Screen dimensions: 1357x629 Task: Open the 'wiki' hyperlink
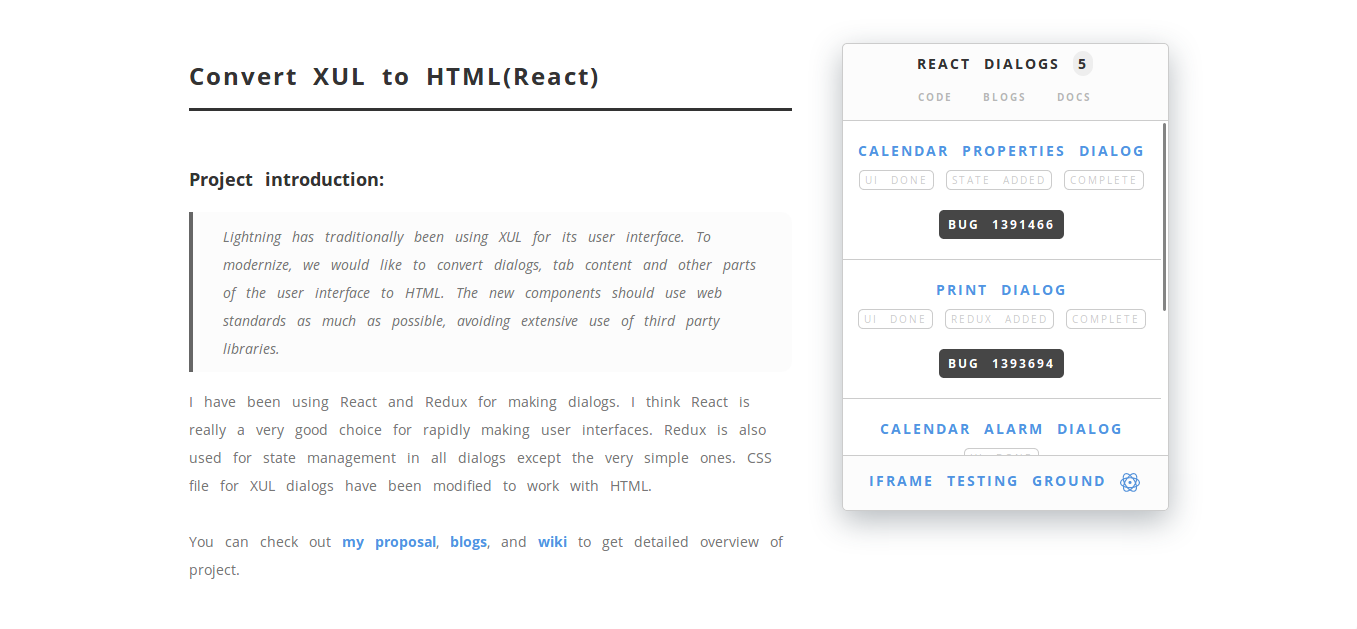point(552,541)
